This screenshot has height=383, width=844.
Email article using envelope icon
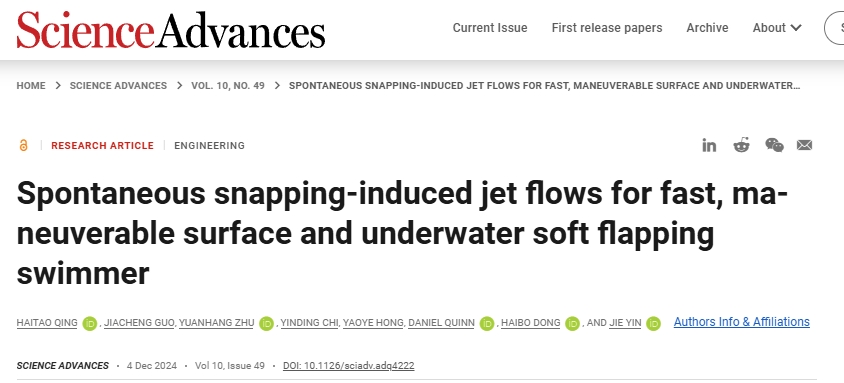click(x=804, y=145)
